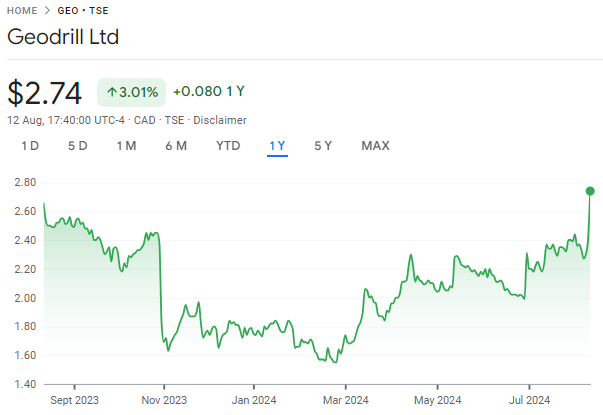
Task: Click the May 2024 axis label
Action: click(x=438, y=400)
